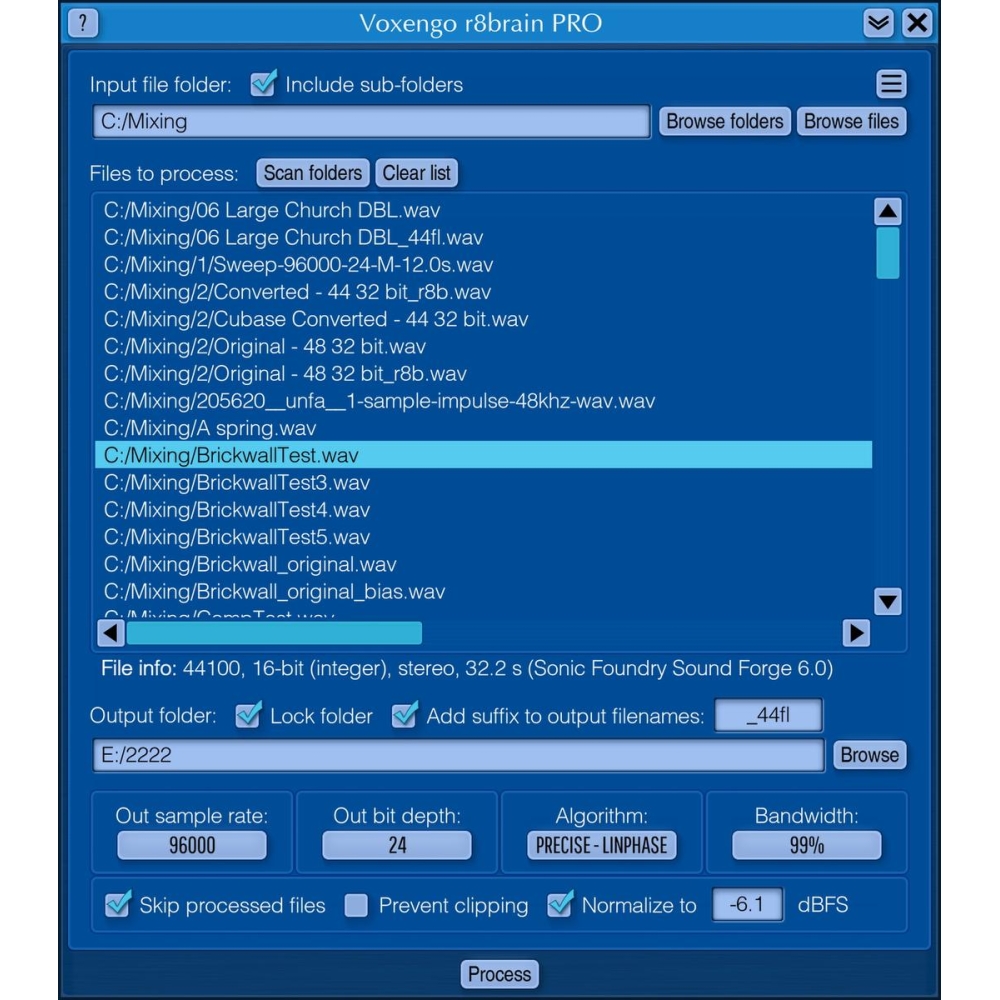This screenshot has width=1000, height=1000.
Task: Uncheck Skip processed files
Action: tap(118, 904)
